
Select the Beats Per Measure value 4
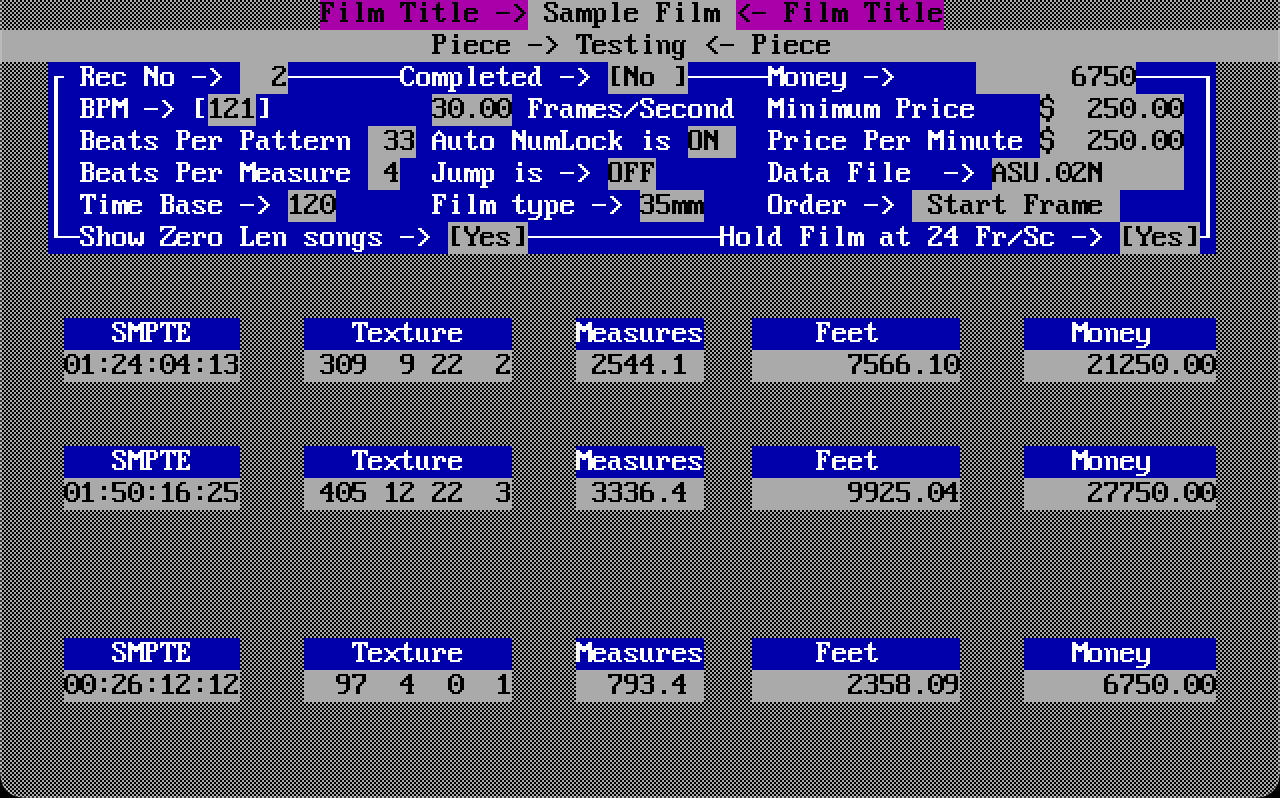coord(384,174)
